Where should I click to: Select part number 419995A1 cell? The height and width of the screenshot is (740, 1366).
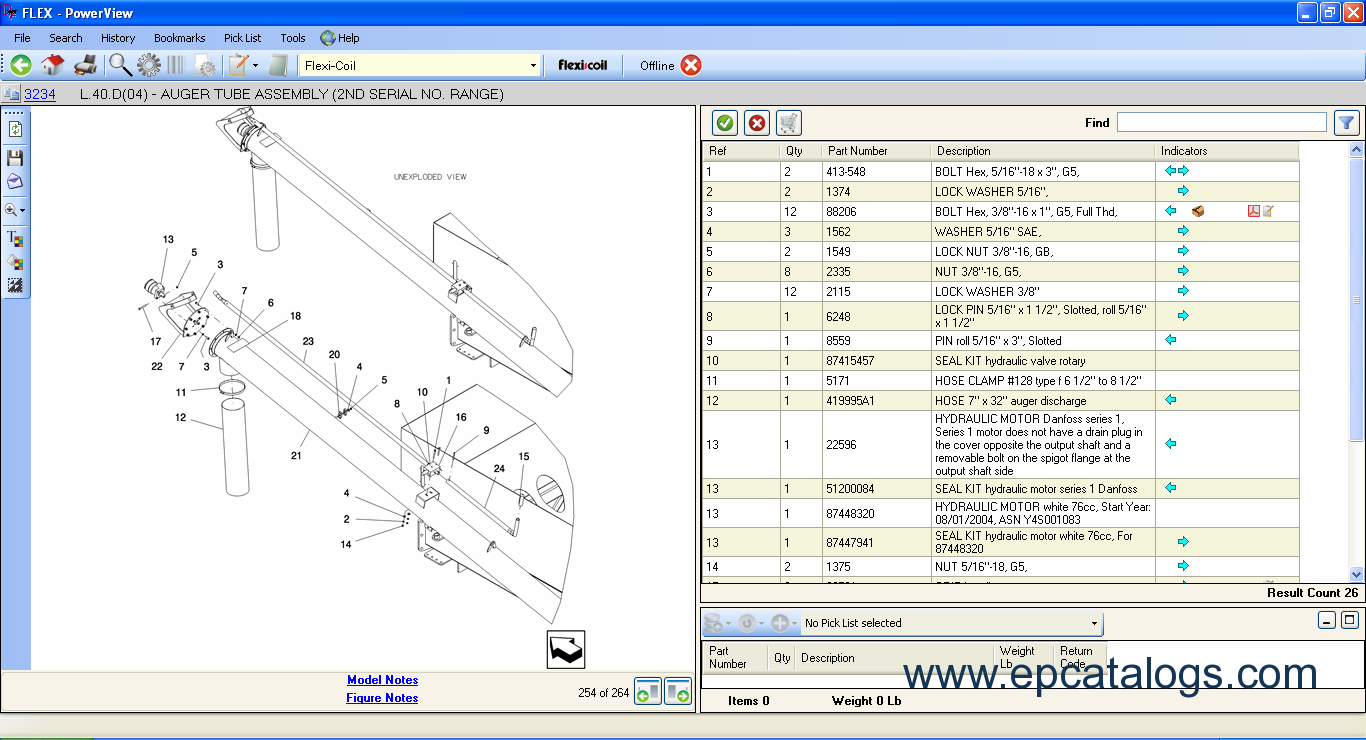pos(876,400)
